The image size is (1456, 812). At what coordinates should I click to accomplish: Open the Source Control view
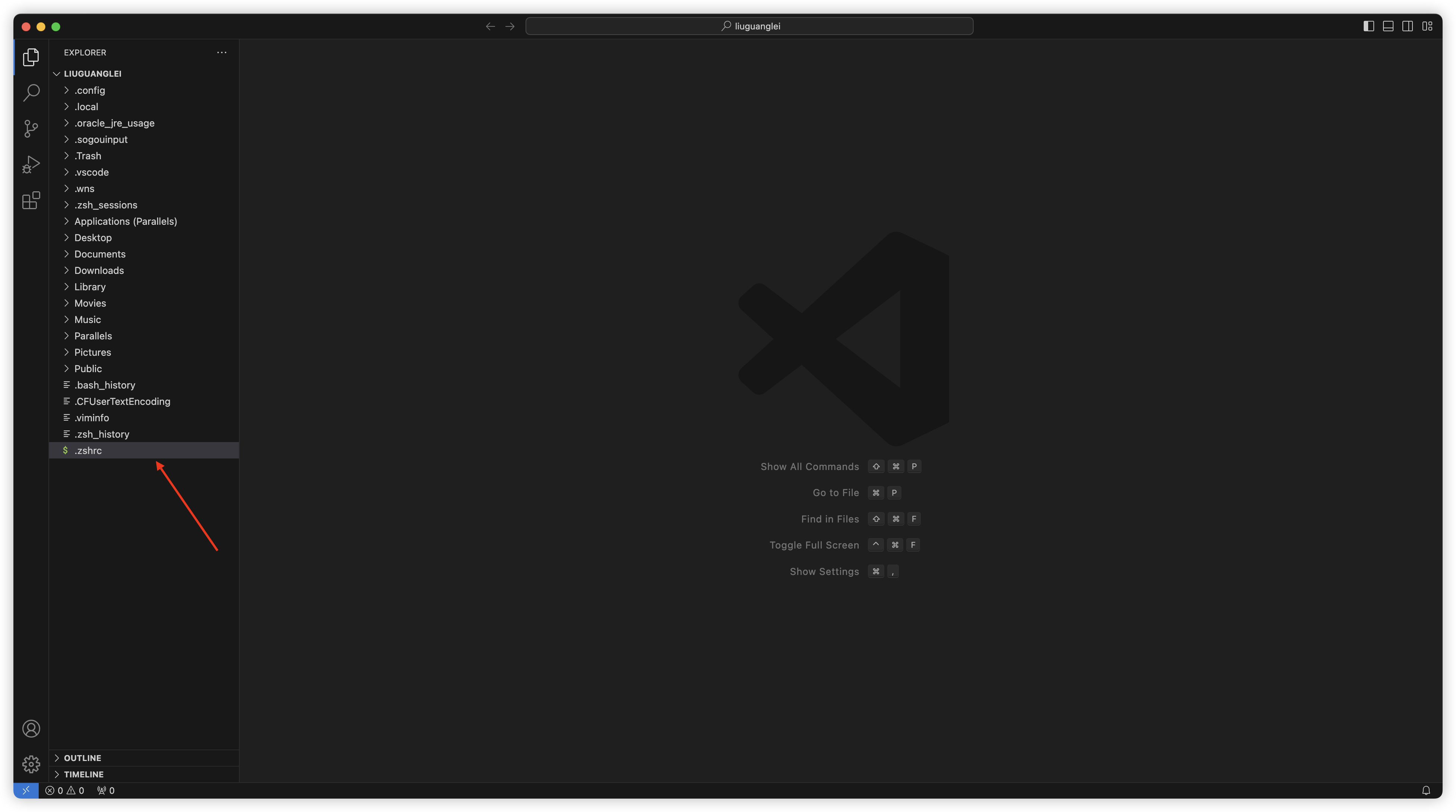31,128
